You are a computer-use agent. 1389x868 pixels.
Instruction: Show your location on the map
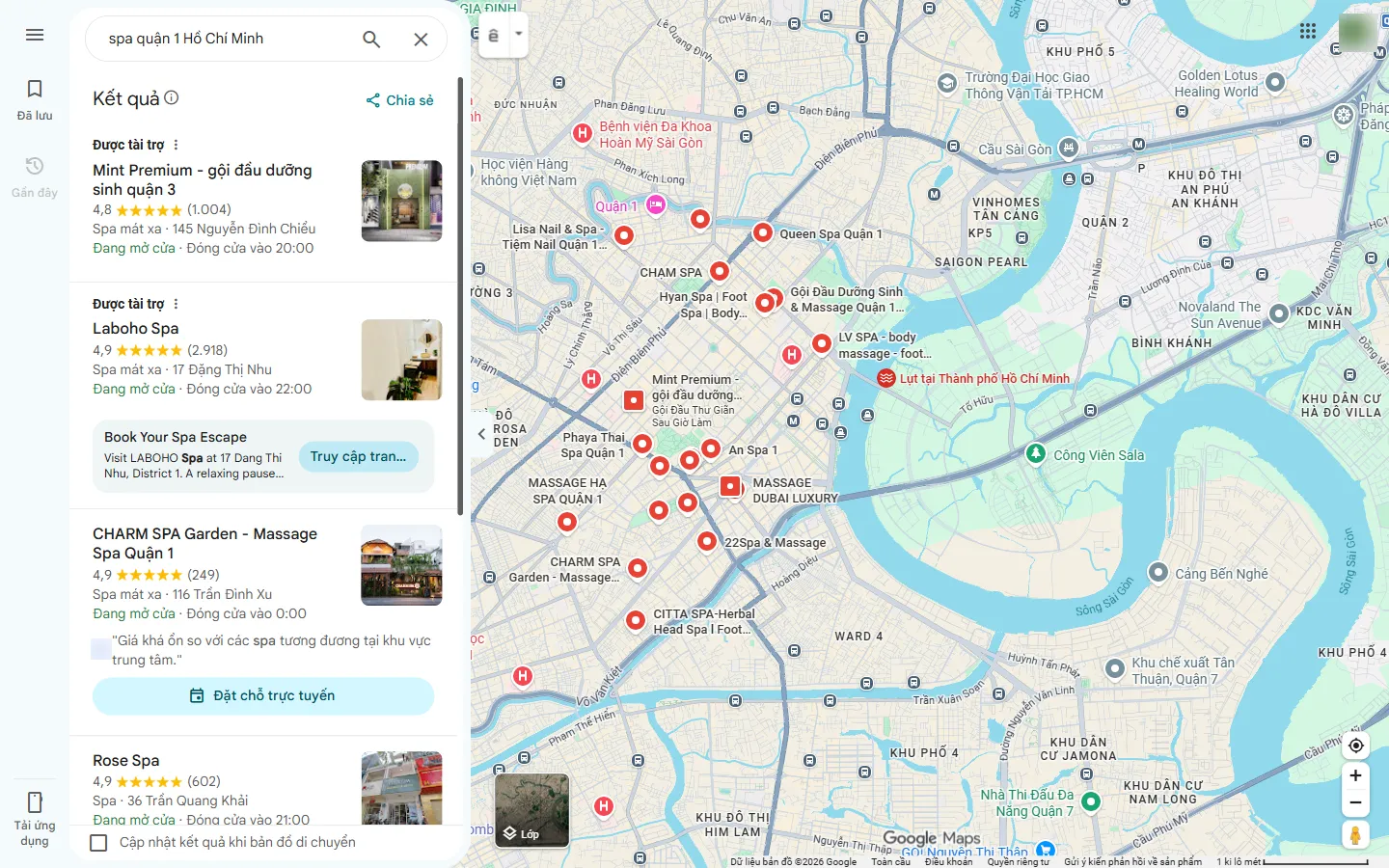click(x=1355, y=746)
